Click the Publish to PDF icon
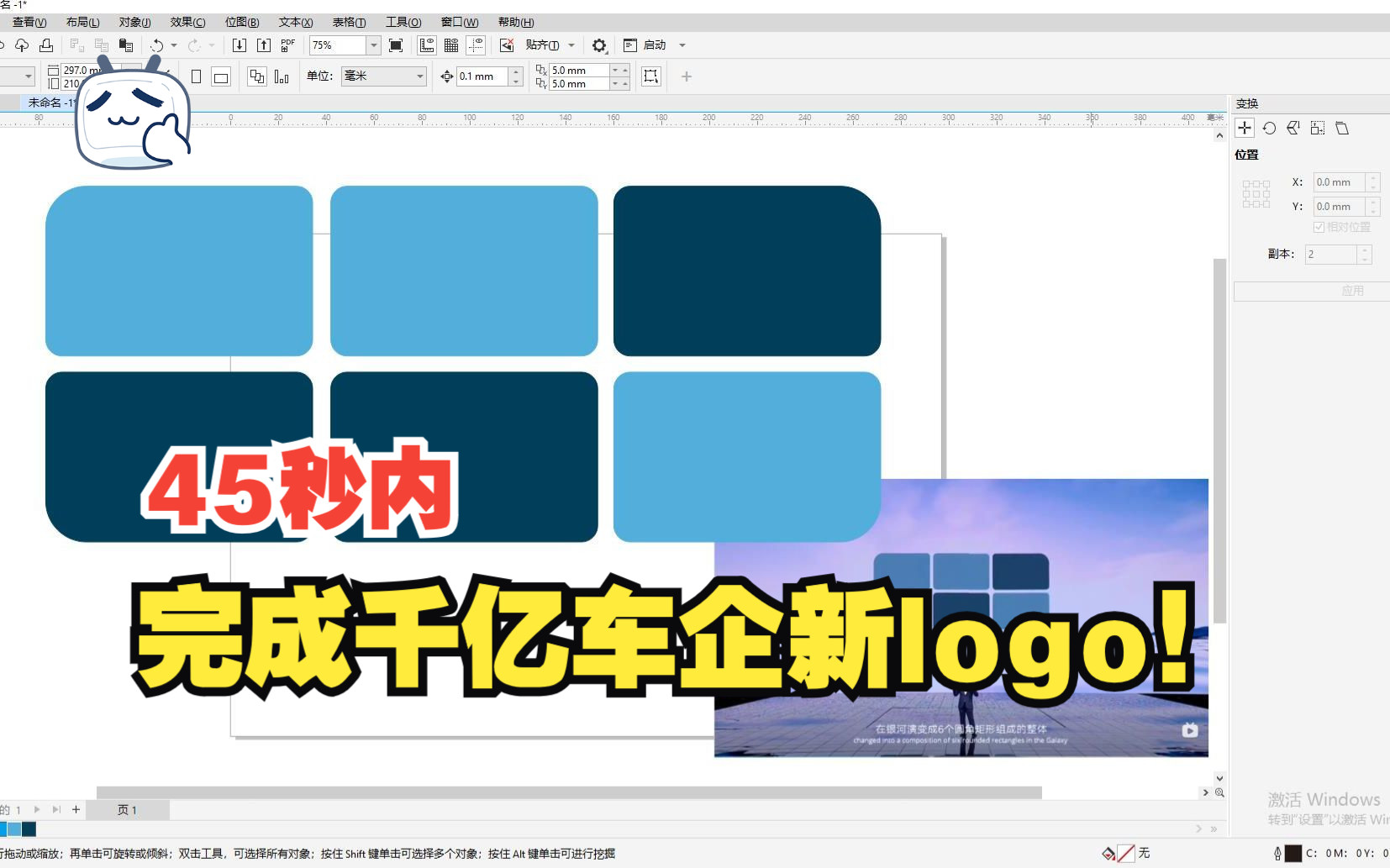The height and width of the screenshot is (868, 1390). (x=288, y=45)
